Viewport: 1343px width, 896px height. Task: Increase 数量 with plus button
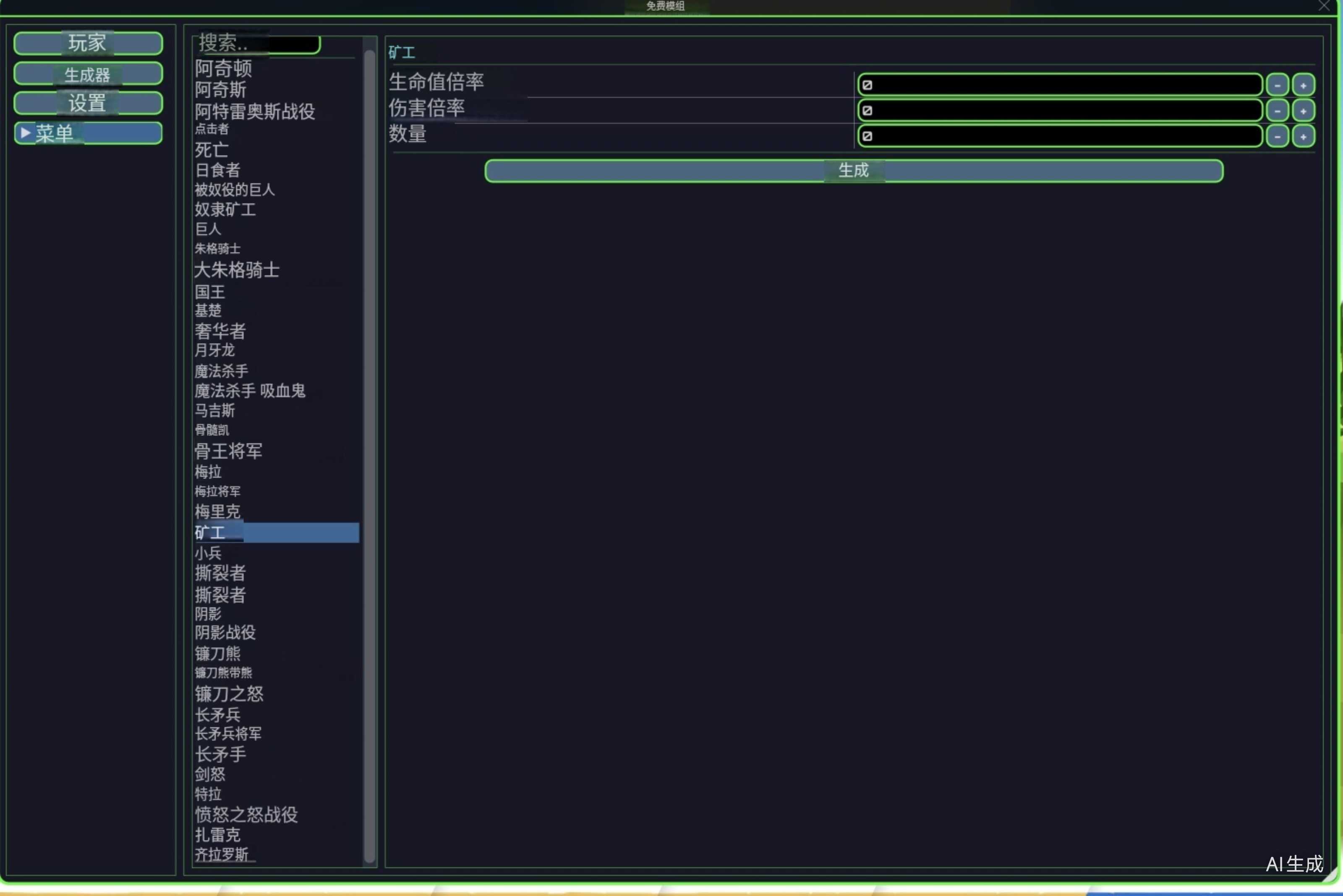1303,137
